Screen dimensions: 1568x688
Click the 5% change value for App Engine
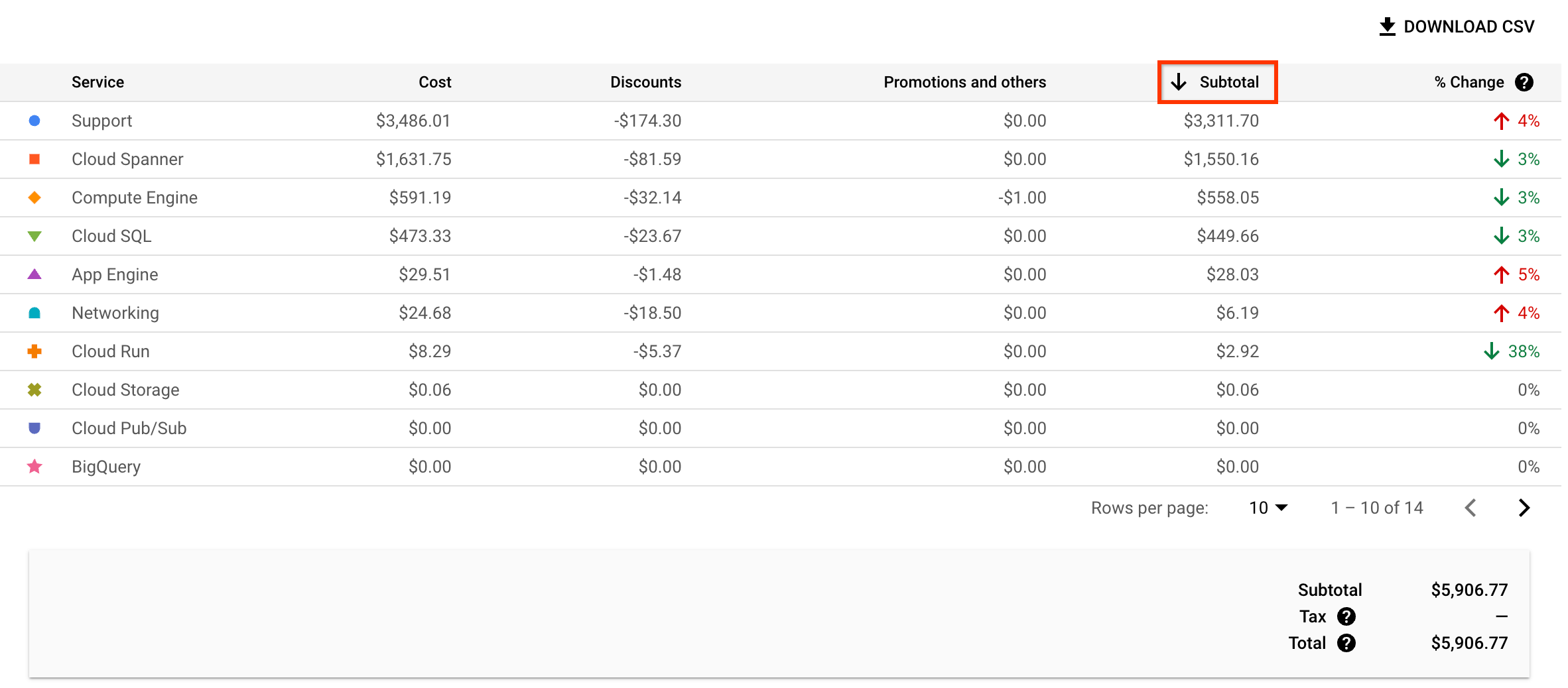coord(1529,274)
